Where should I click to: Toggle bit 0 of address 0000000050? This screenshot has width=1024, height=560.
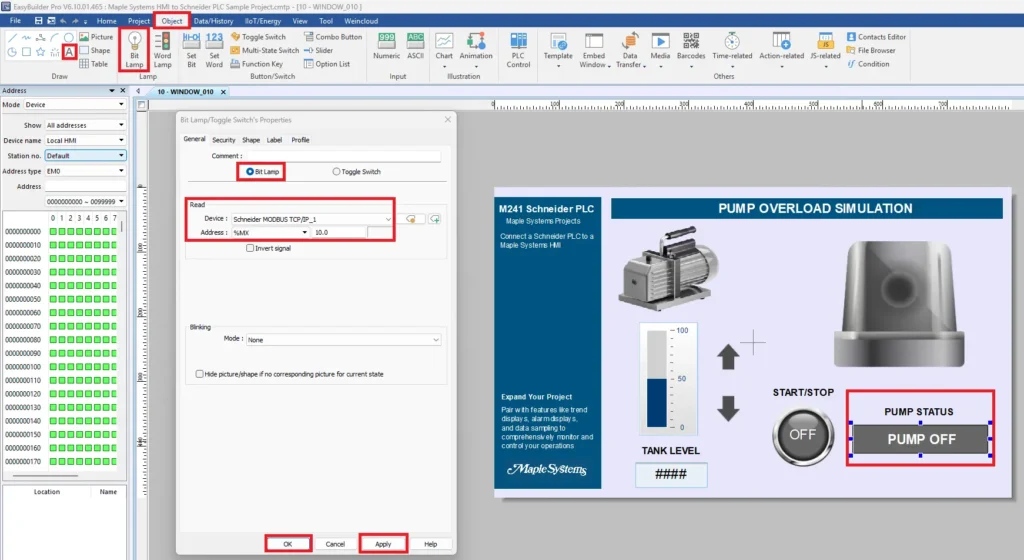[53, 299]
